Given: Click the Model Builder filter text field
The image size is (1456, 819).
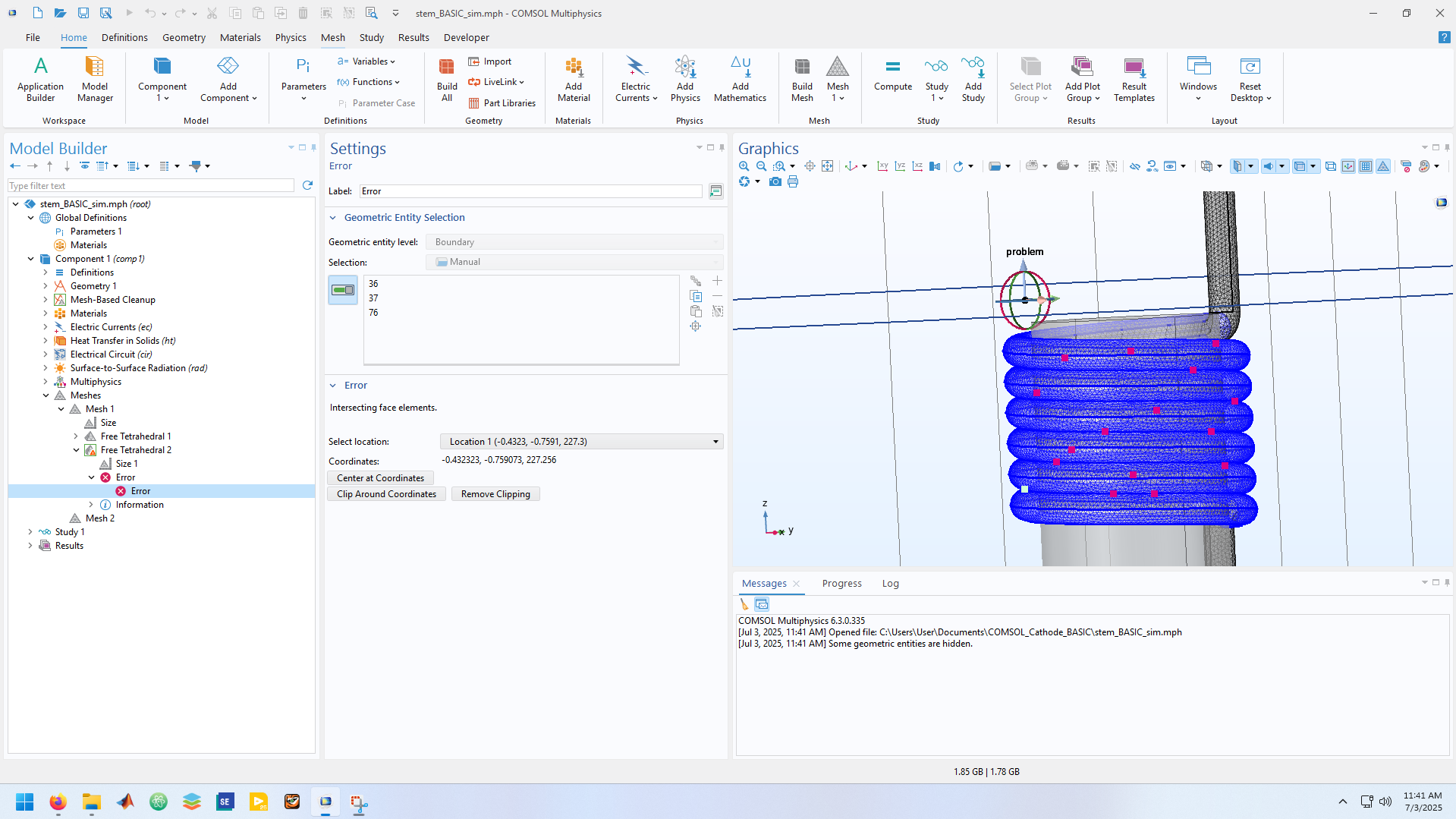Looking at the screenshot, I should (151, 186).
